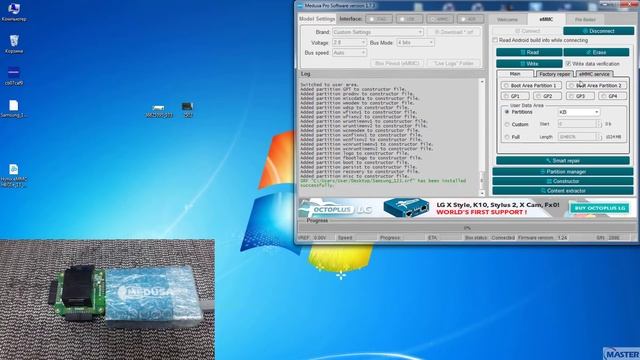Screen dimensions: 640x360
Task: Open the Main sub-tab
Action: [x=515, y=74]
